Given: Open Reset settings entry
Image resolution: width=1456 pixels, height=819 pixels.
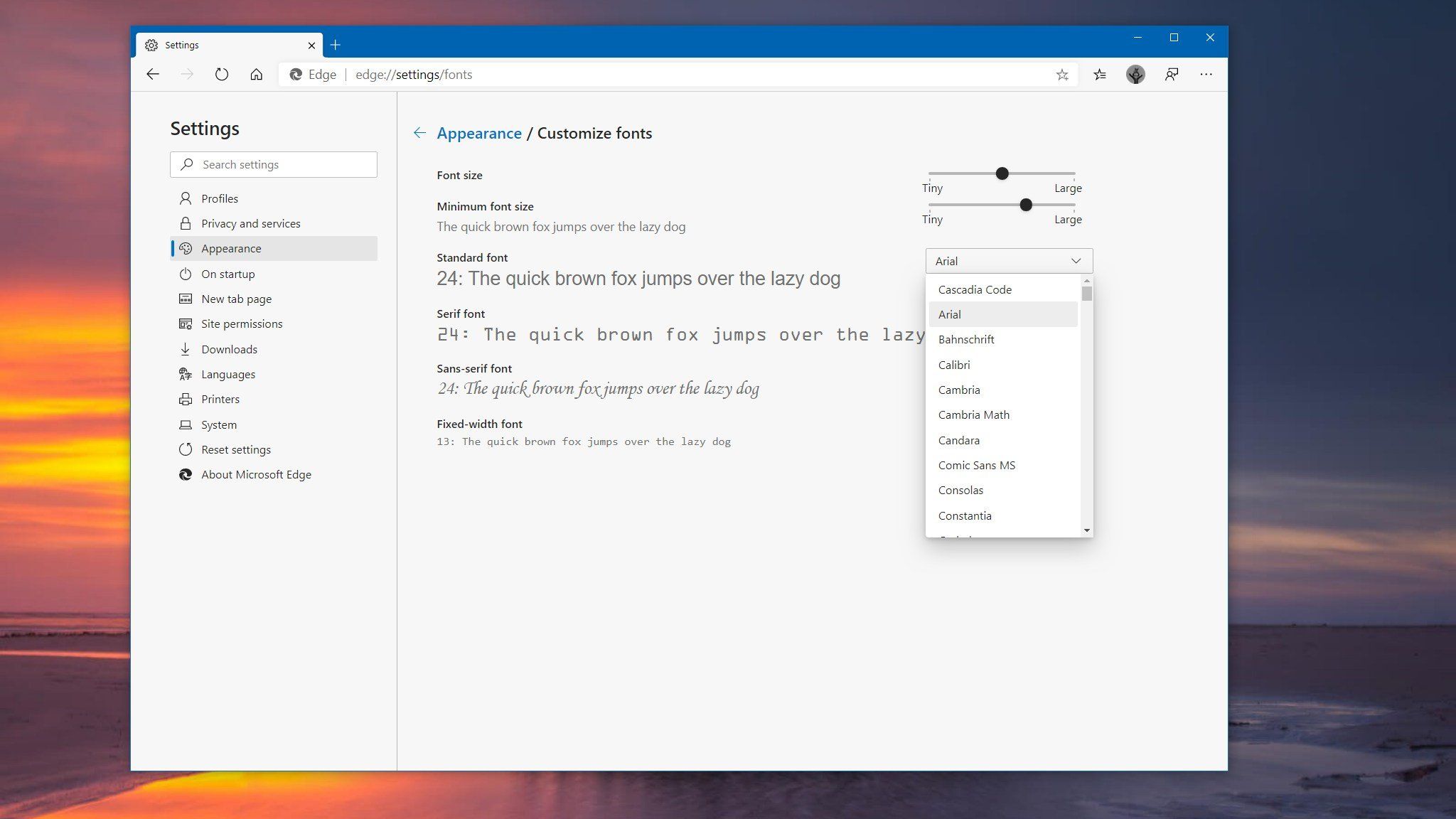Looking at the screenshot, I should coord(274,449).
